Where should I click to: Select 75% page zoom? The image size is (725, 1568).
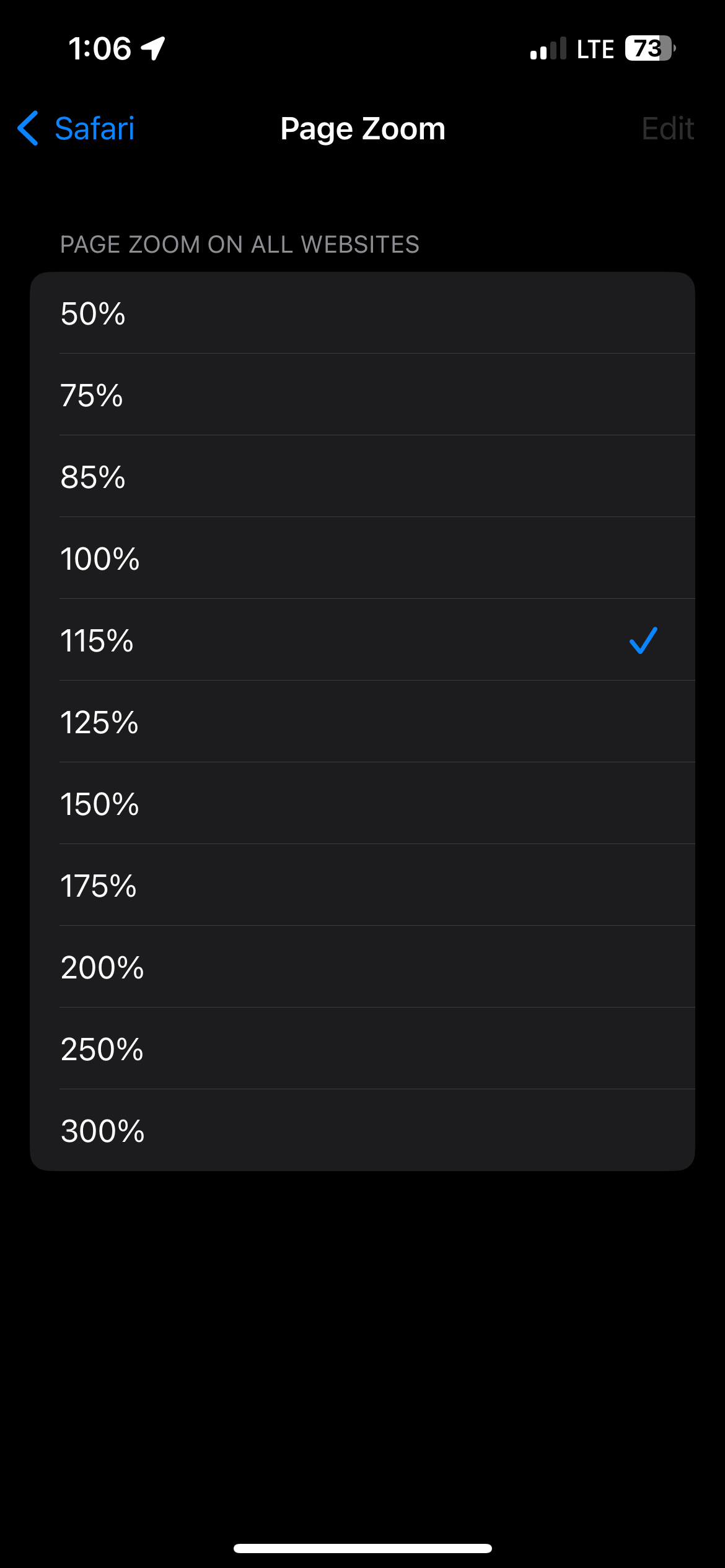click(362, 395)
